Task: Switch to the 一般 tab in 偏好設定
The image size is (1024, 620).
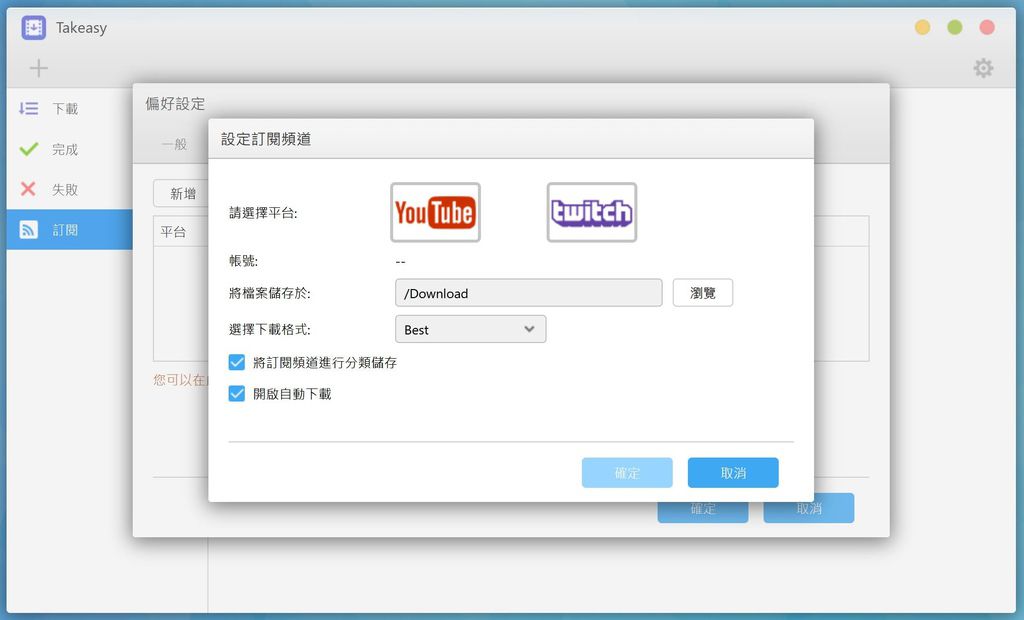Action: (174, 144)
